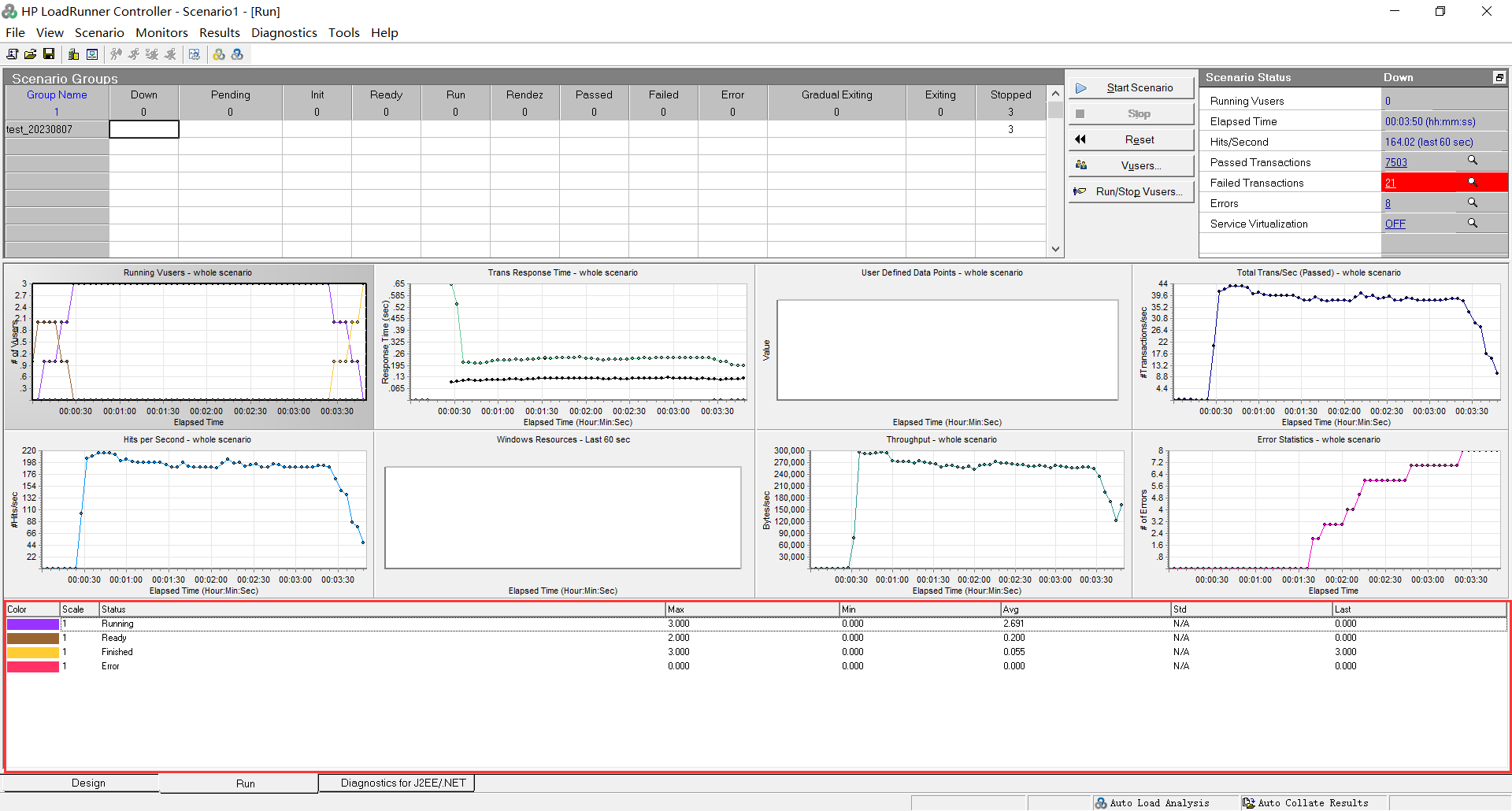Click the Service Virtualization OFF link
This screenshot has width=1512, height=811.
click(1395, 224)
